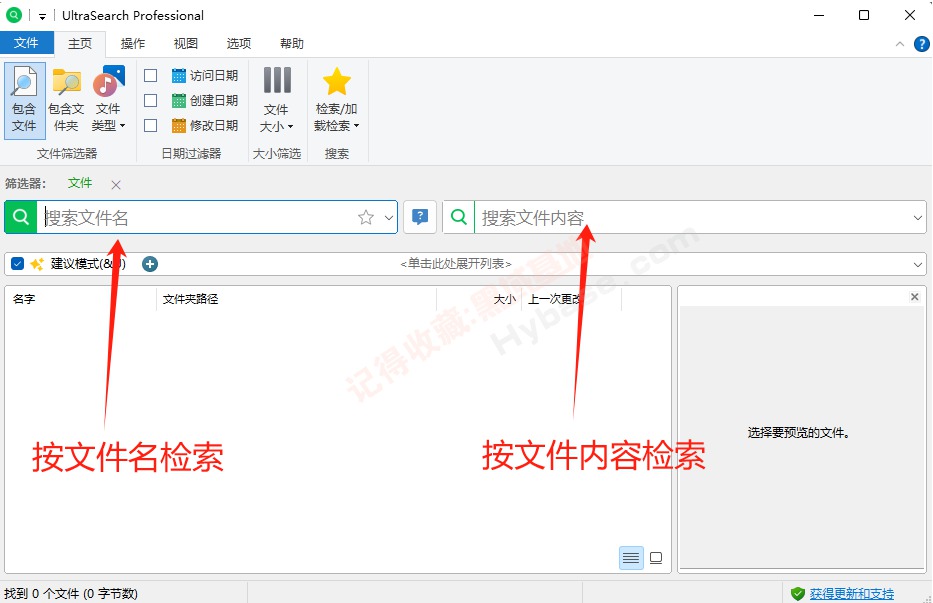The image size is (933, 603).
Task: Click the 包含文件 filter icon
Action: [x=24, y=100]
